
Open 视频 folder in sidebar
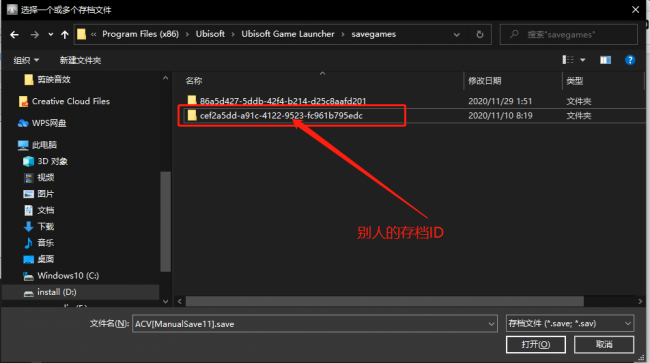39,177
